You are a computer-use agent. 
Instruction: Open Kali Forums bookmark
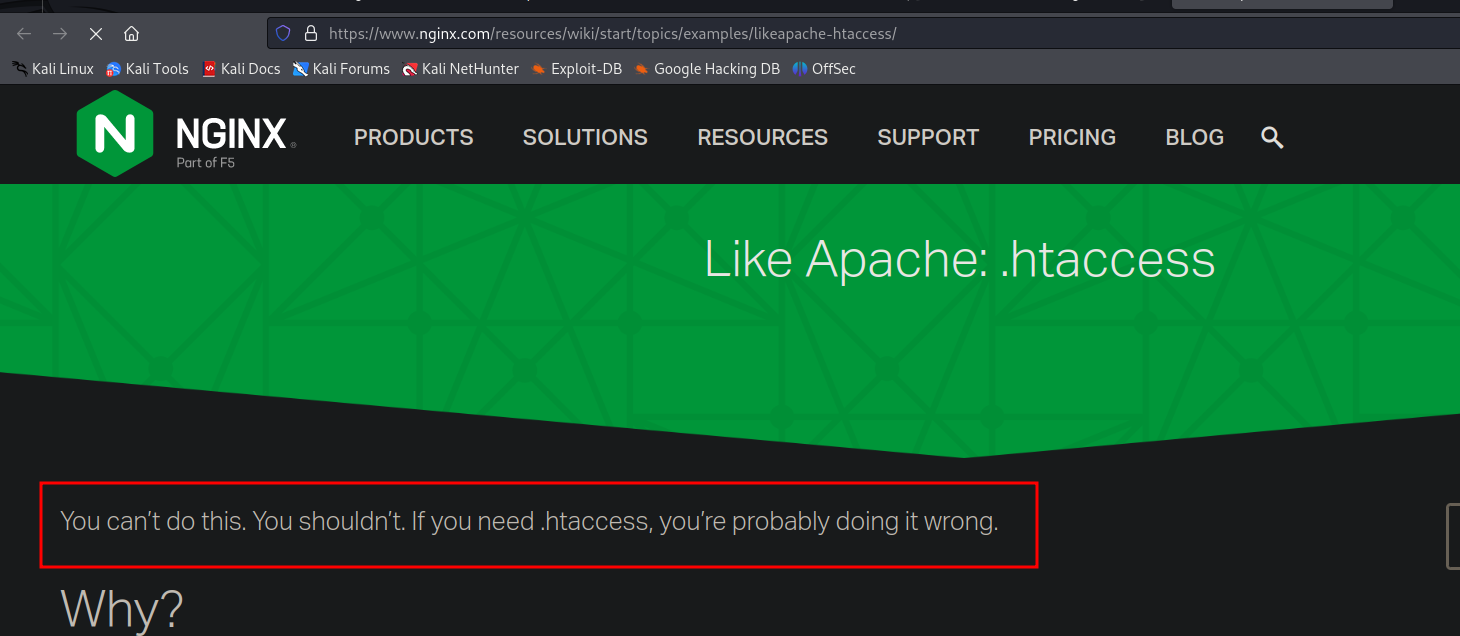tap(341, 69)
